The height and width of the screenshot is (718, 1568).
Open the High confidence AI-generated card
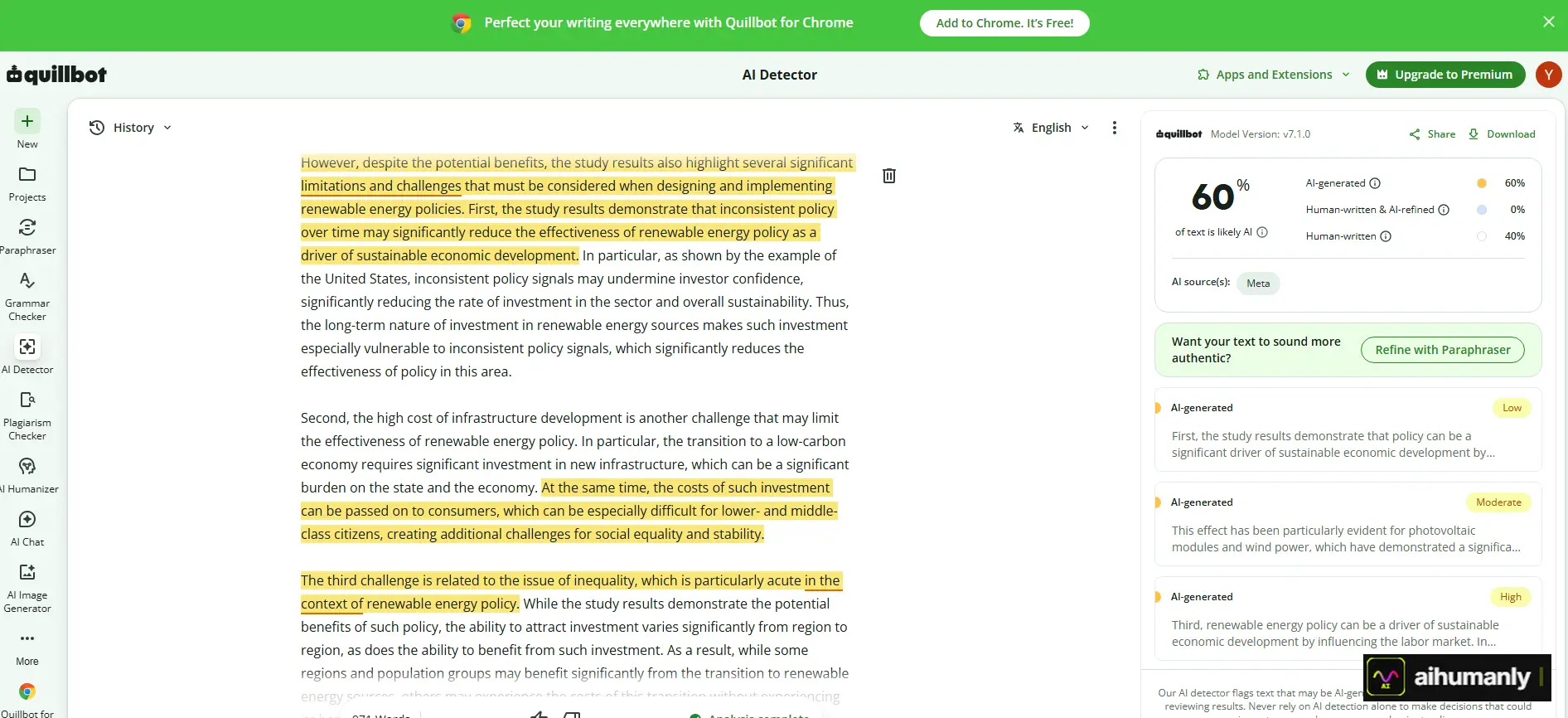point(1348,619)
